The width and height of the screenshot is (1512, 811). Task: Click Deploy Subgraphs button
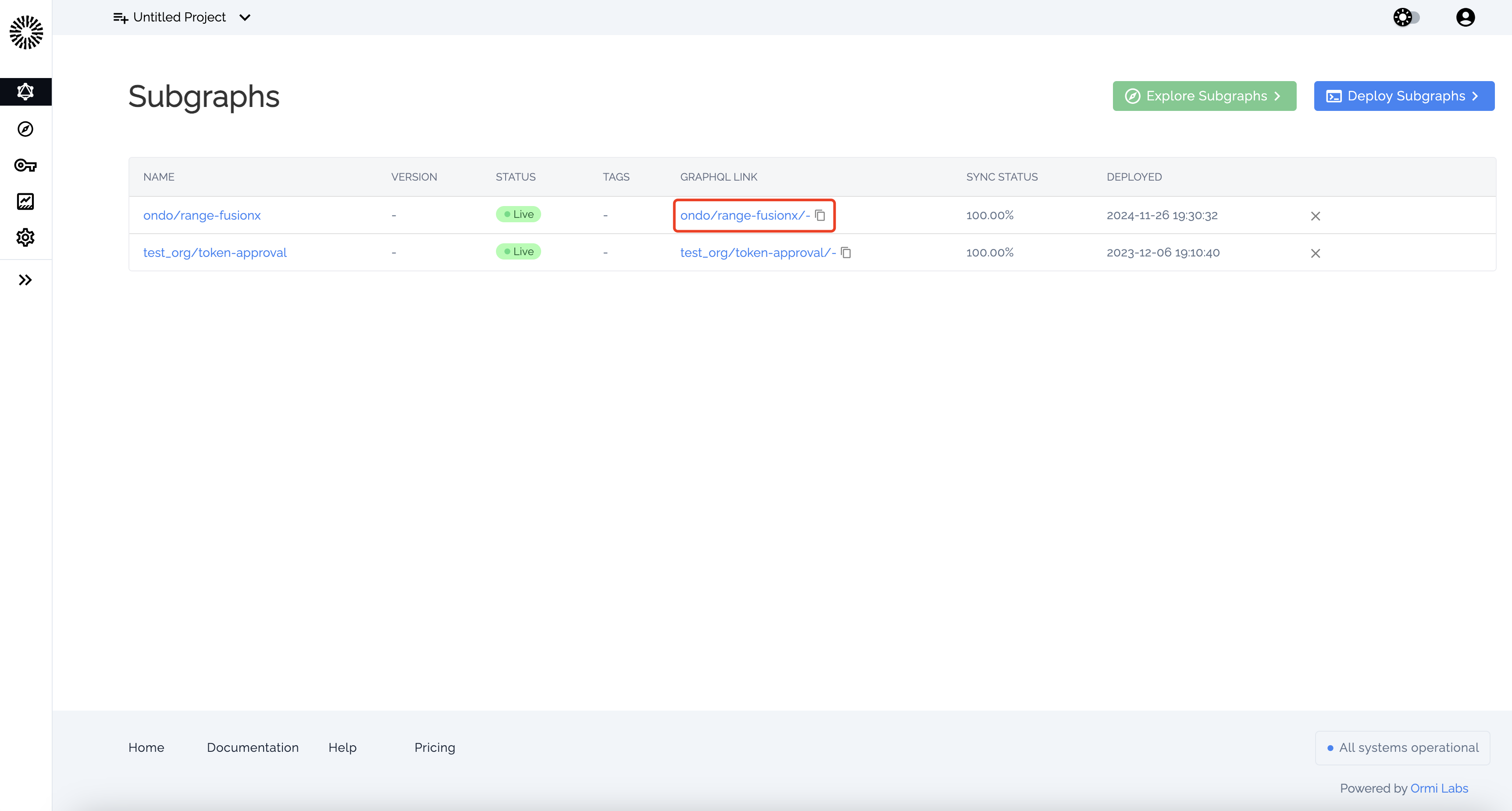click(1404, 96)
